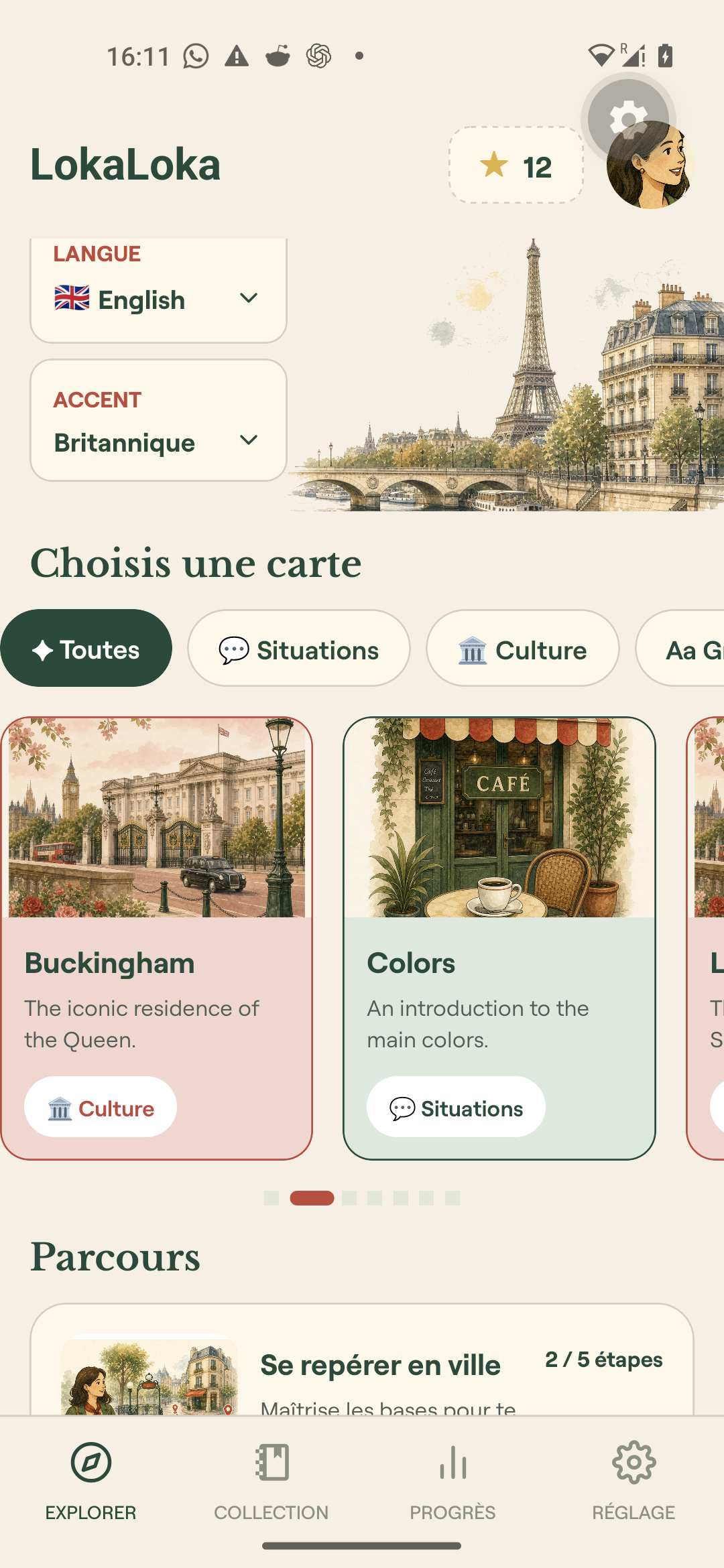The image size is (724, 1568).
Task: Open the Se repérer en ville parcours
Action: 362,1360
